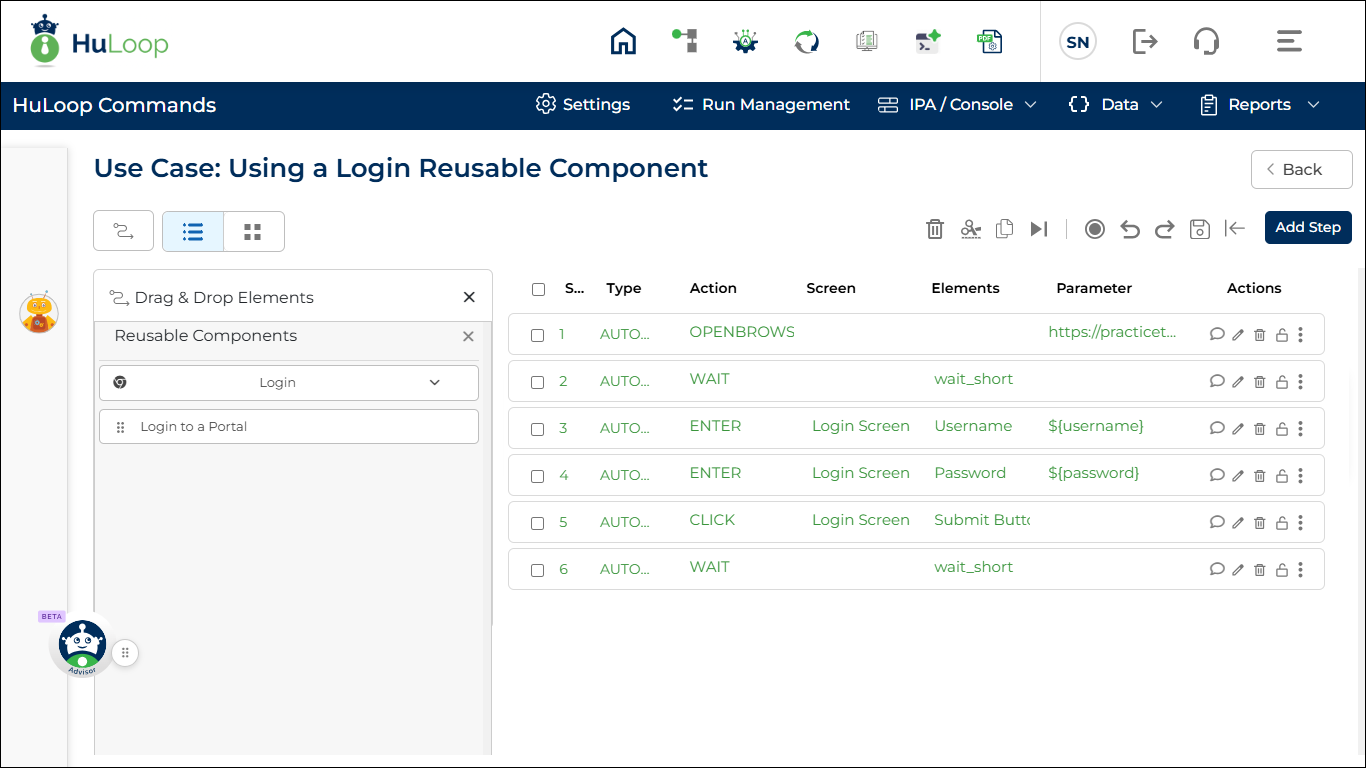This screenshot has width=1366, height=768.
Task: Open Run Management in the navigation bar
Action: 761,105
